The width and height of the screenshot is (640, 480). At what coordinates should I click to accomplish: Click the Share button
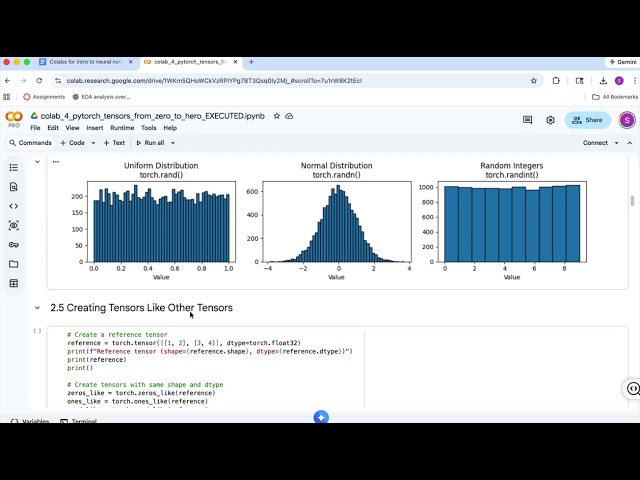(x=588, y=120)
